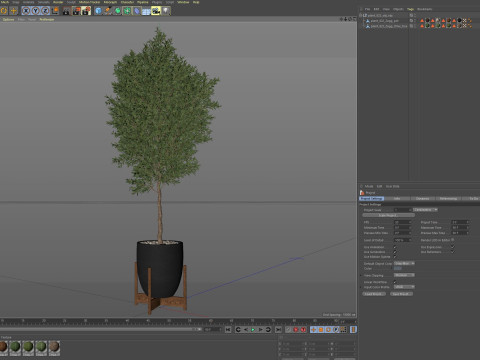Open the project scale units dropdown
The height and width of the screenshot is (360, 480).
(x=425, y=210)
